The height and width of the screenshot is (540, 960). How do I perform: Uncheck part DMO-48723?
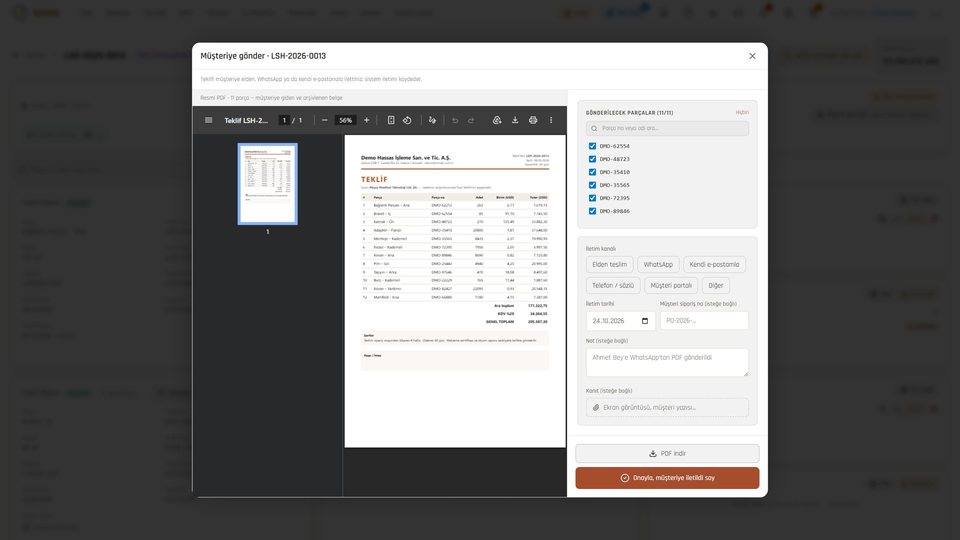pyautogui.click(x=592, y=159)
